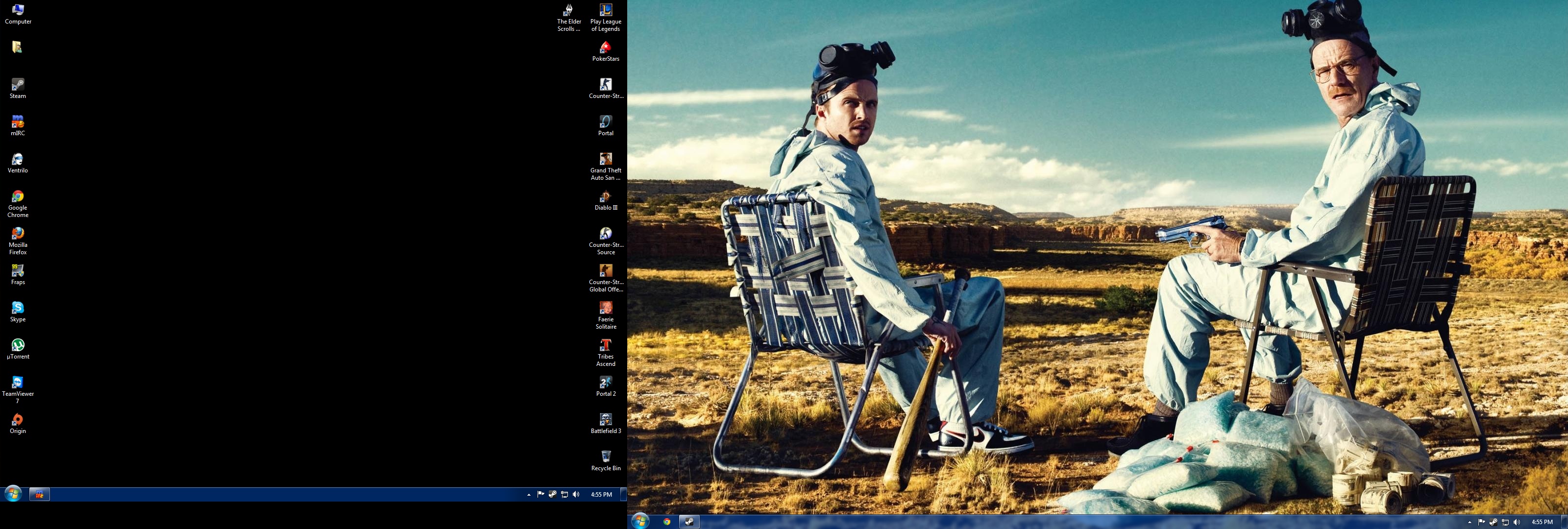1568x529 pixels.
Task: Launch Origin from the desktop
Action: tap(18, 423)
